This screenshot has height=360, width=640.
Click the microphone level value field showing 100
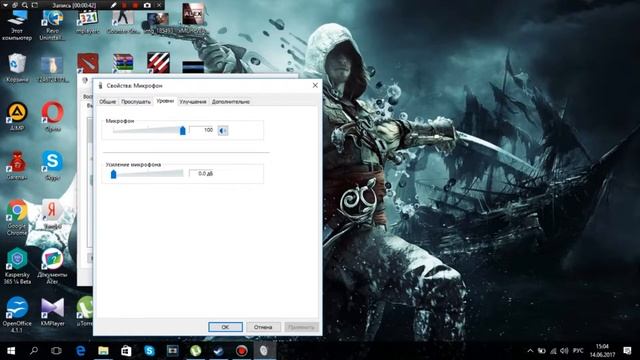[x=202, y=130]
